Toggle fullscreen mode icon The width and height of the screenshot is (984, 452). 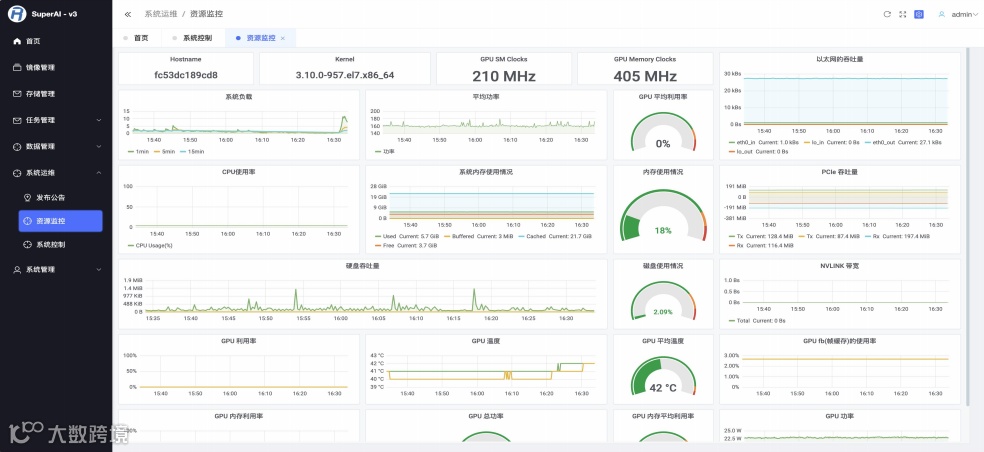click(x=903, y=14)
